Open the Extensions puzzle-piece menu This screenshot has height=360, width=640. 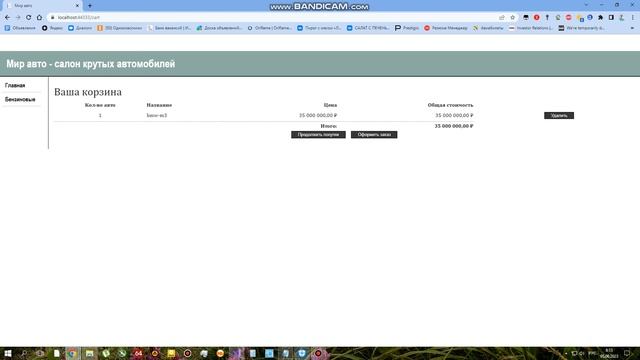pos(600,18)
